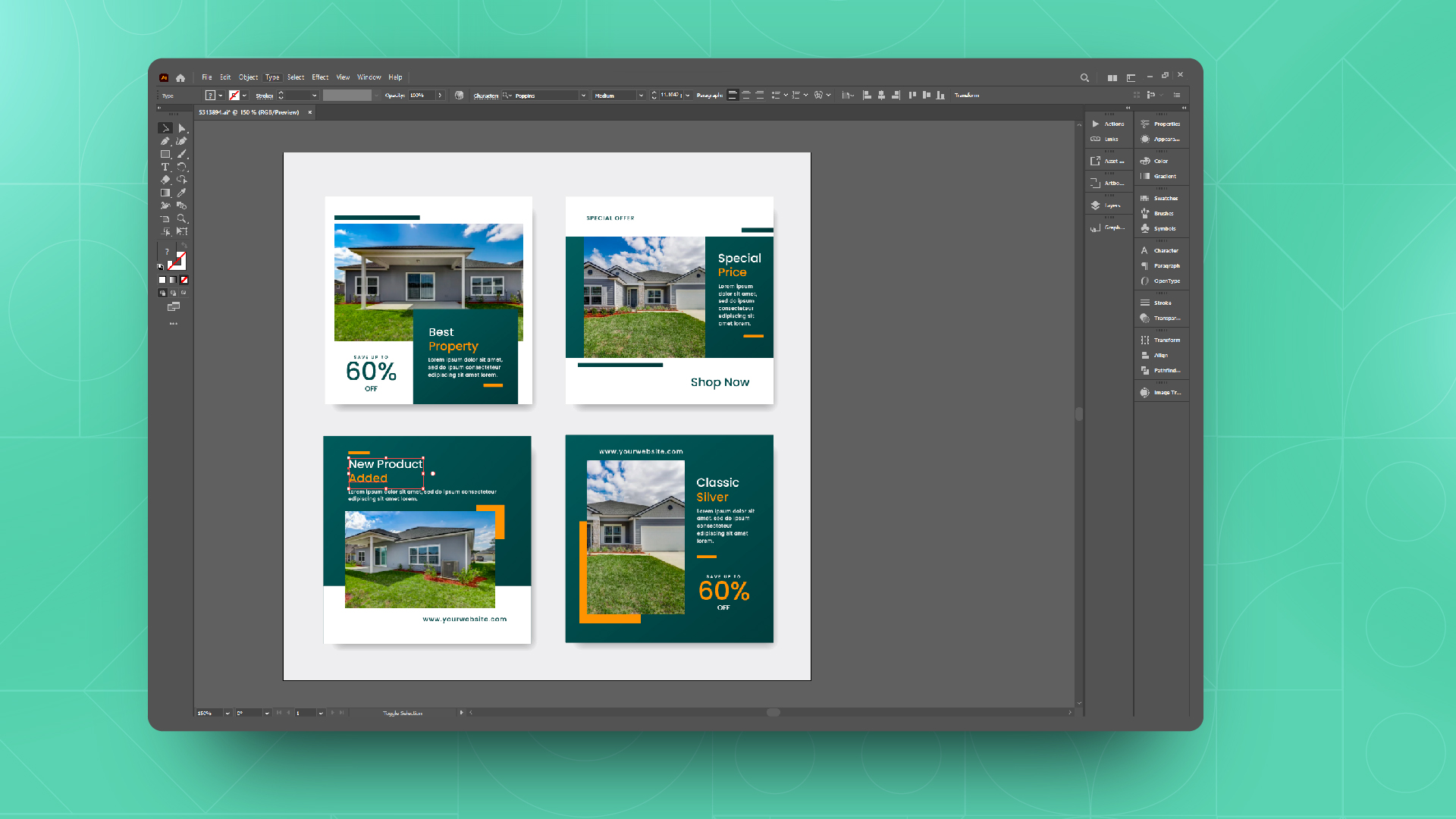Open fill color dropdown arrow
The width and height of the screenshot is (1456, 819).
[221, 96]
